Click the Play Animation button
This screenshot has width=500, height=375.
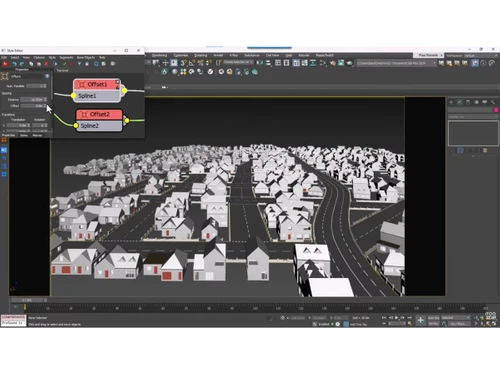[x=397, y=318]
